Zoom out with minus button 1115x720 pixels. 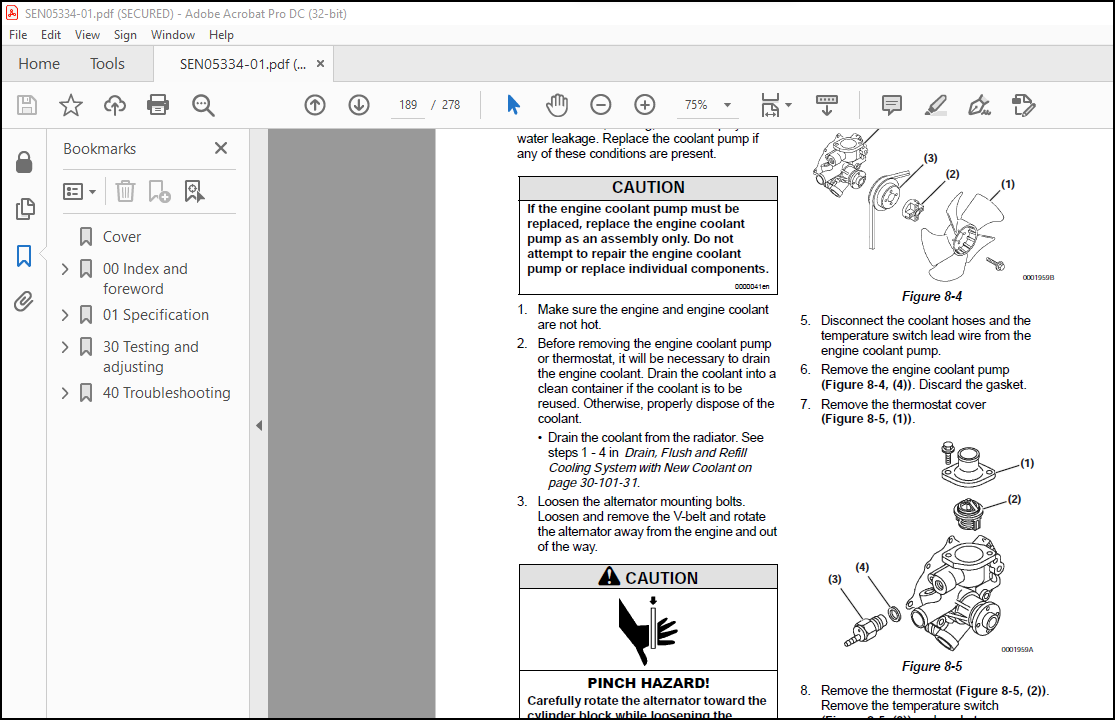(x=601, y=105)
